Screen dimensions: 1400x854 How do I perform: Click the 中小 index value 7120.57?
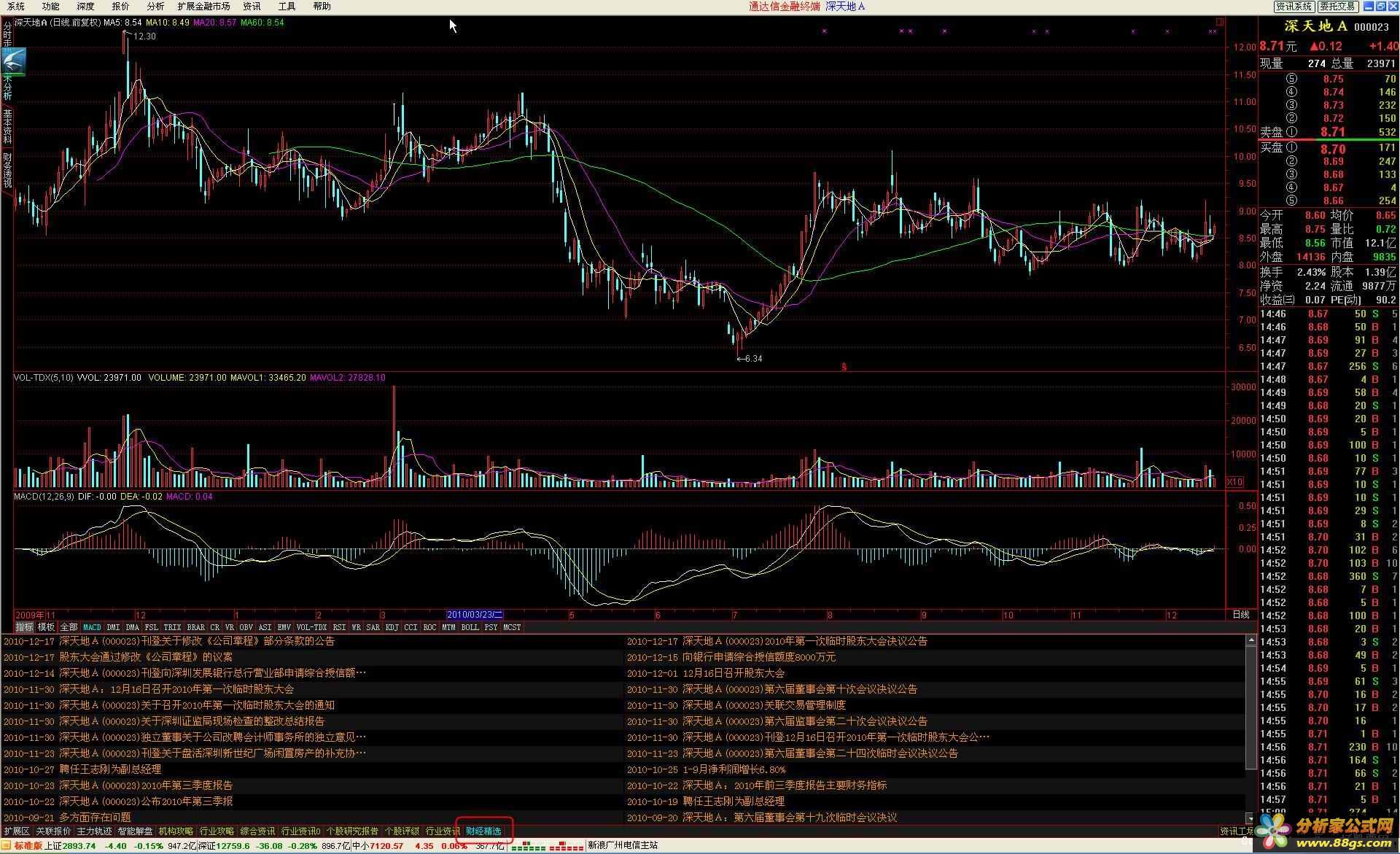tap(387, 846)
